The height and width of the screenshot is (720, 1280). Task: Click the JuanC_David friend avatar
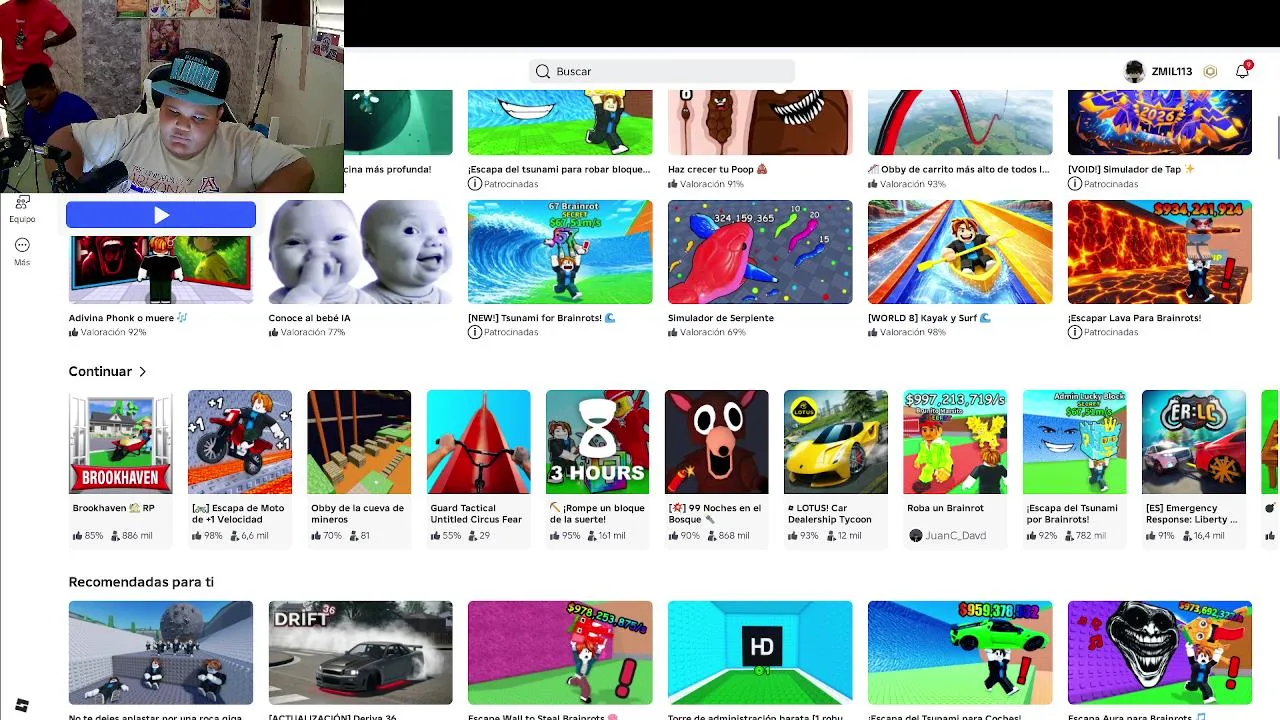[x=915, y=535]
